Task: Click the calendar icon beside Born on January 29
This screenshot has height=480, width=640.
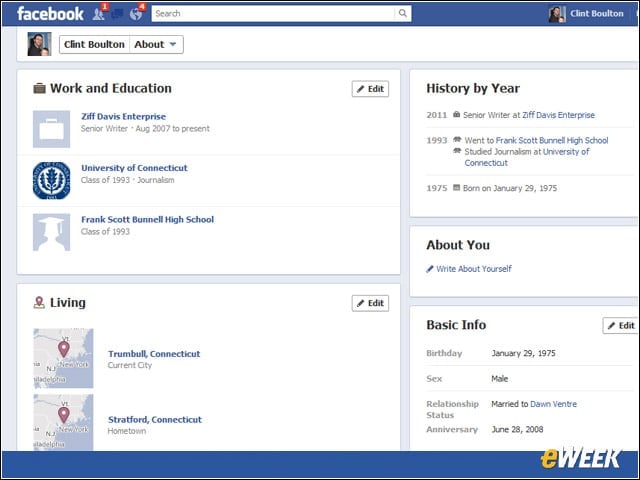Action: [x=456, y=188]
